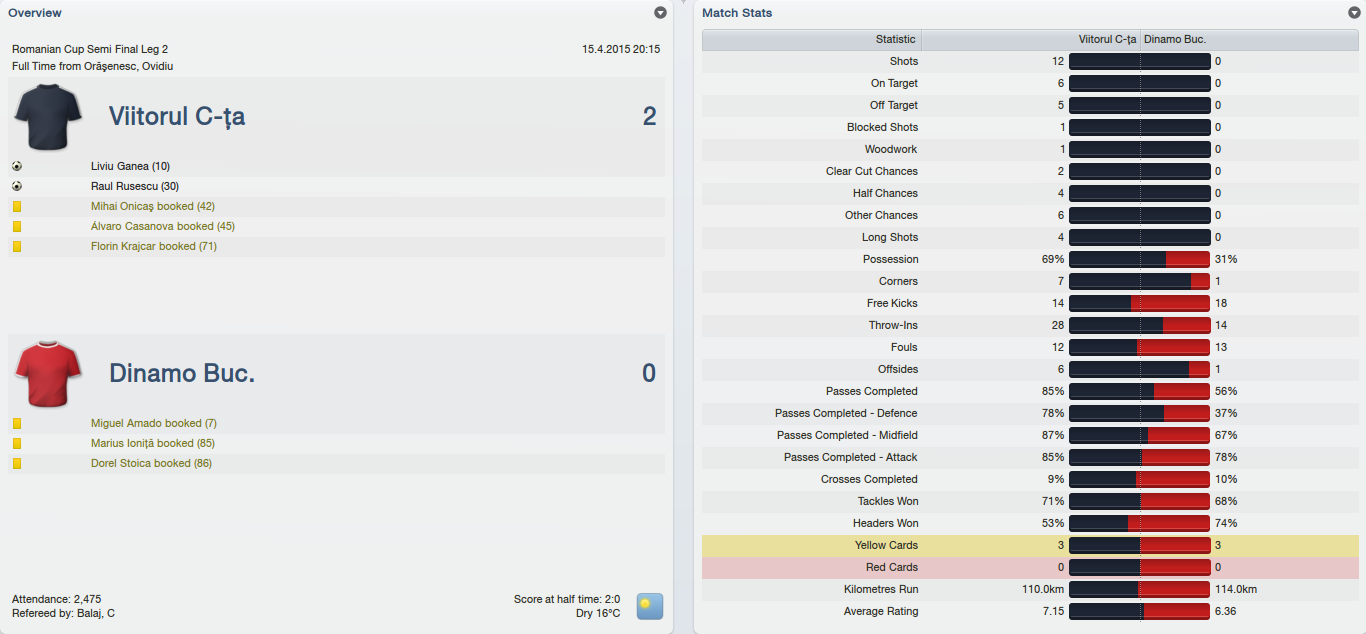Open the Match Stats panel dropdown arrow
This screenshot has height=634, width=1366.
pyautogui.click(x=1354, y=13)
